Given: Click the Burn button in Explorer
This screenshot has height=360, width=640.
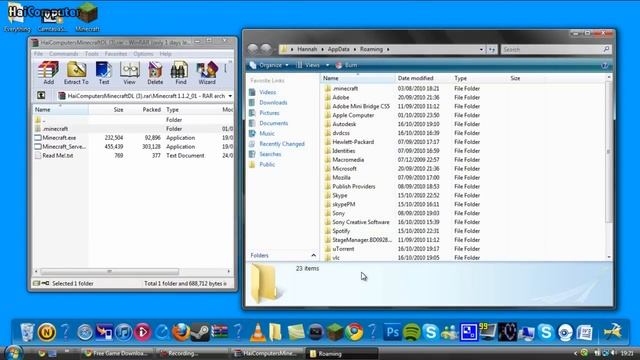Looking at the screenshot, I should click(x=346, y=65).
